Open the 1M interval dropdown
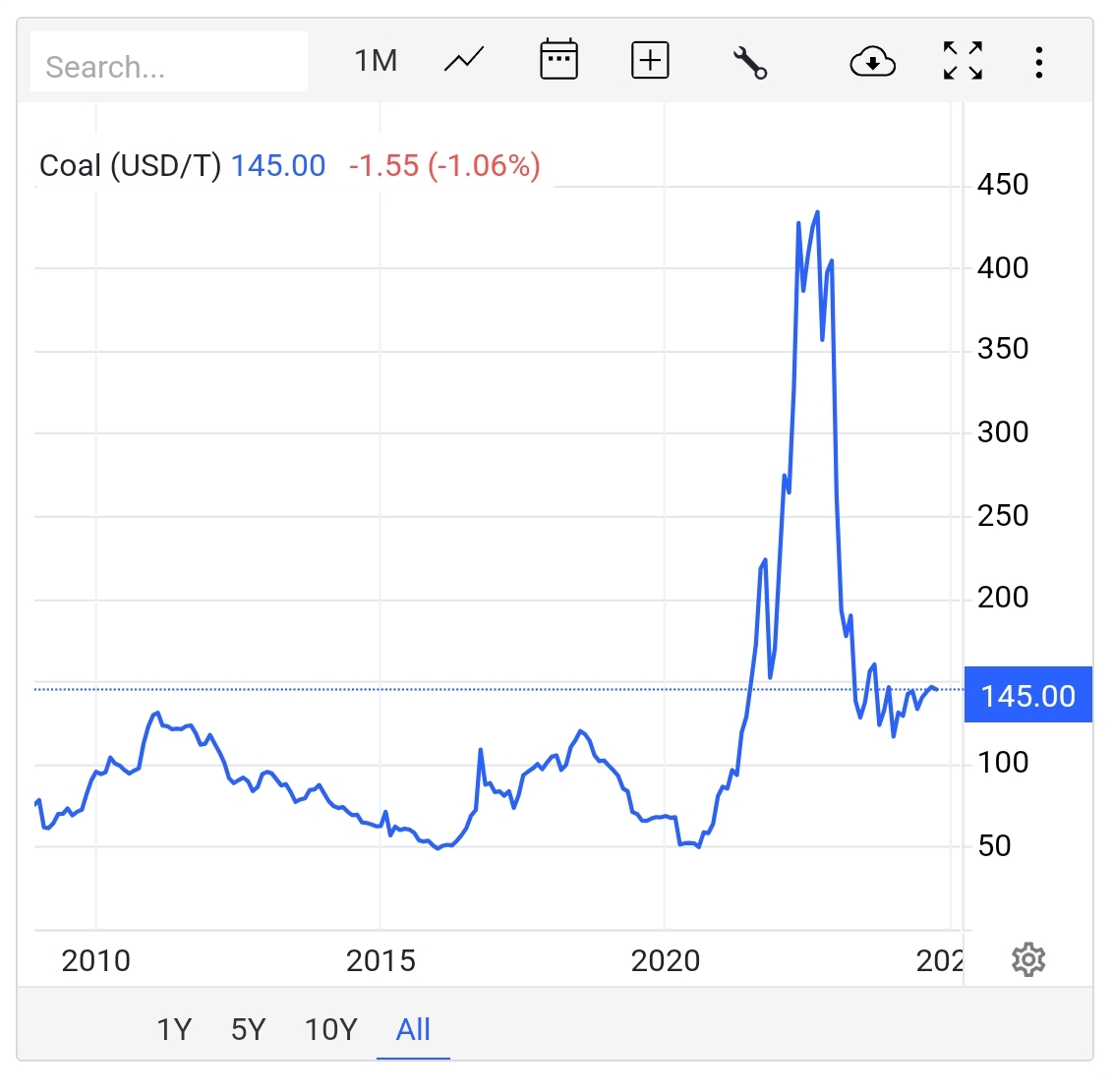 (x=376, y=61)
